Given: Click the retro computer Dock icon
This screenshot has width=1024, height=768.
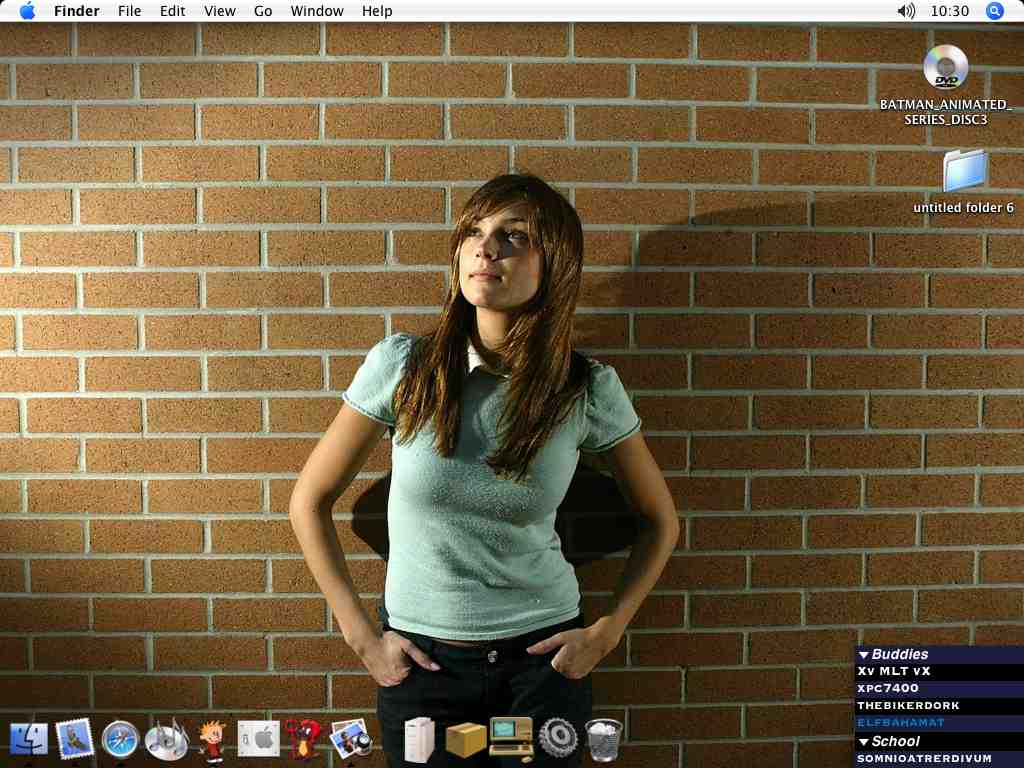Looking at the screenshot, I should [x=511, y=739].
